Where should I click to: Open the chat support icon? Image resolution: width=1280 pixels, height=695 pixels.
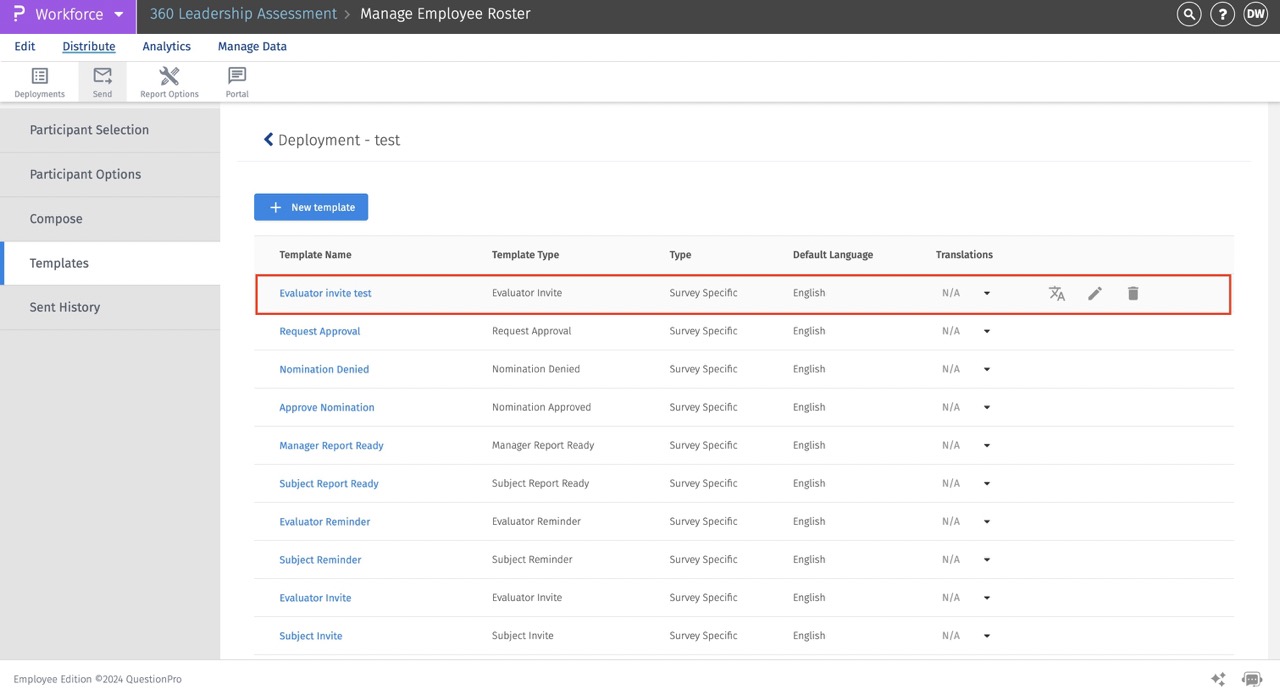tap(1251, 679)
